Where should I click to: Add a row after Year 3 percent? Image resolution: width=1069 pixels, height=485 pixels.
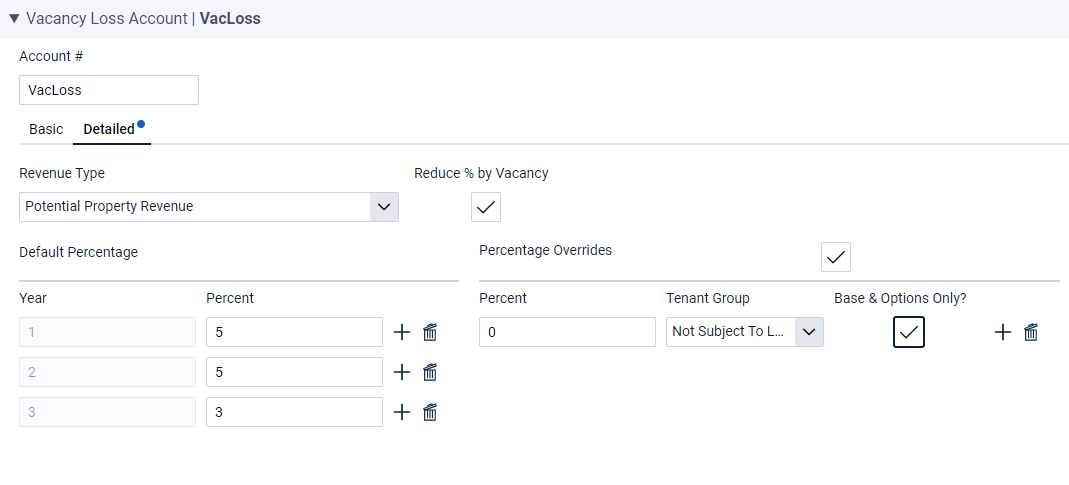coord(402,412)
